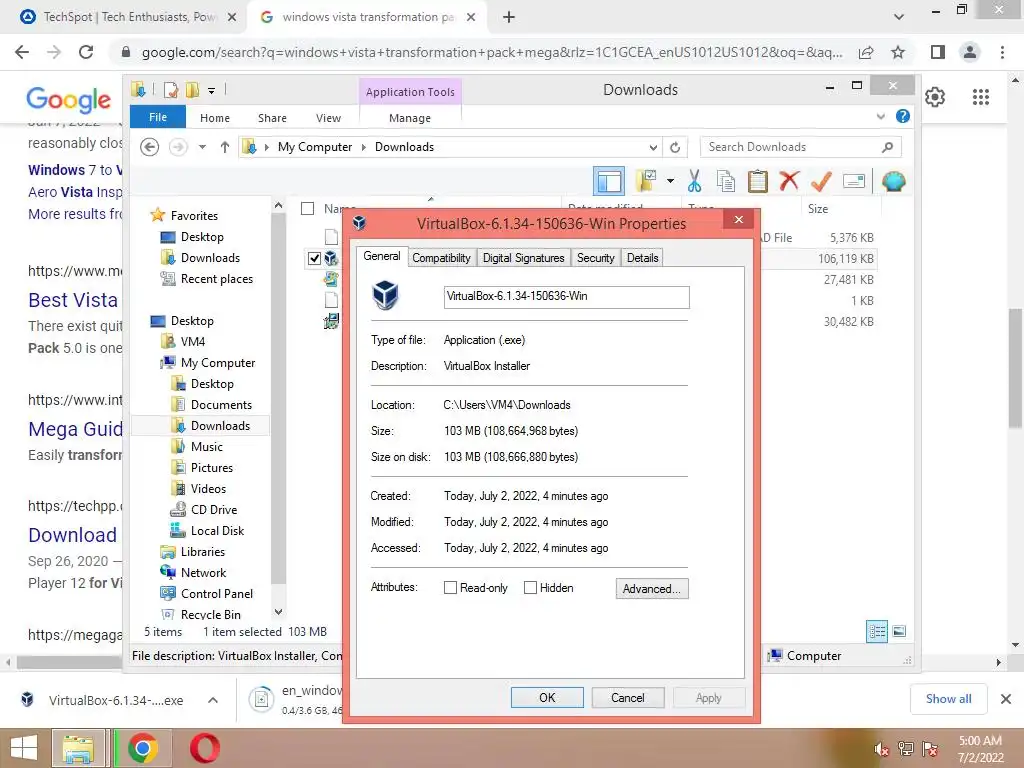Expand the address bar history dropdown
This screenshot has width=1024, height=768.
(x=653, y=147)
